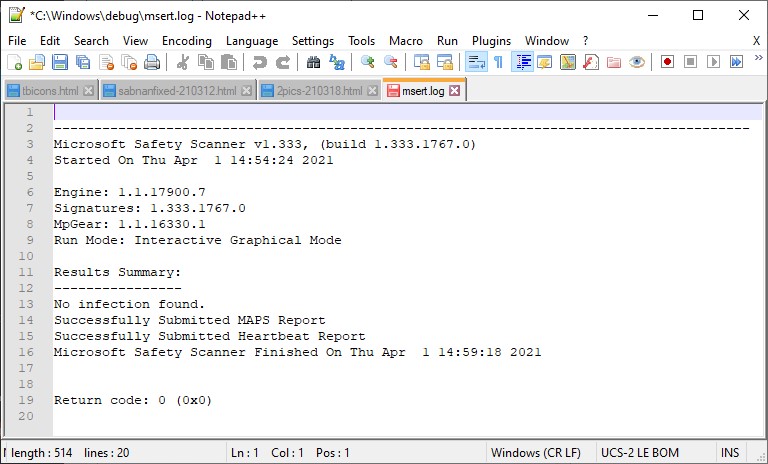Close the tbicons.html tab
This screenshot has width=768, height=464.
89,91
